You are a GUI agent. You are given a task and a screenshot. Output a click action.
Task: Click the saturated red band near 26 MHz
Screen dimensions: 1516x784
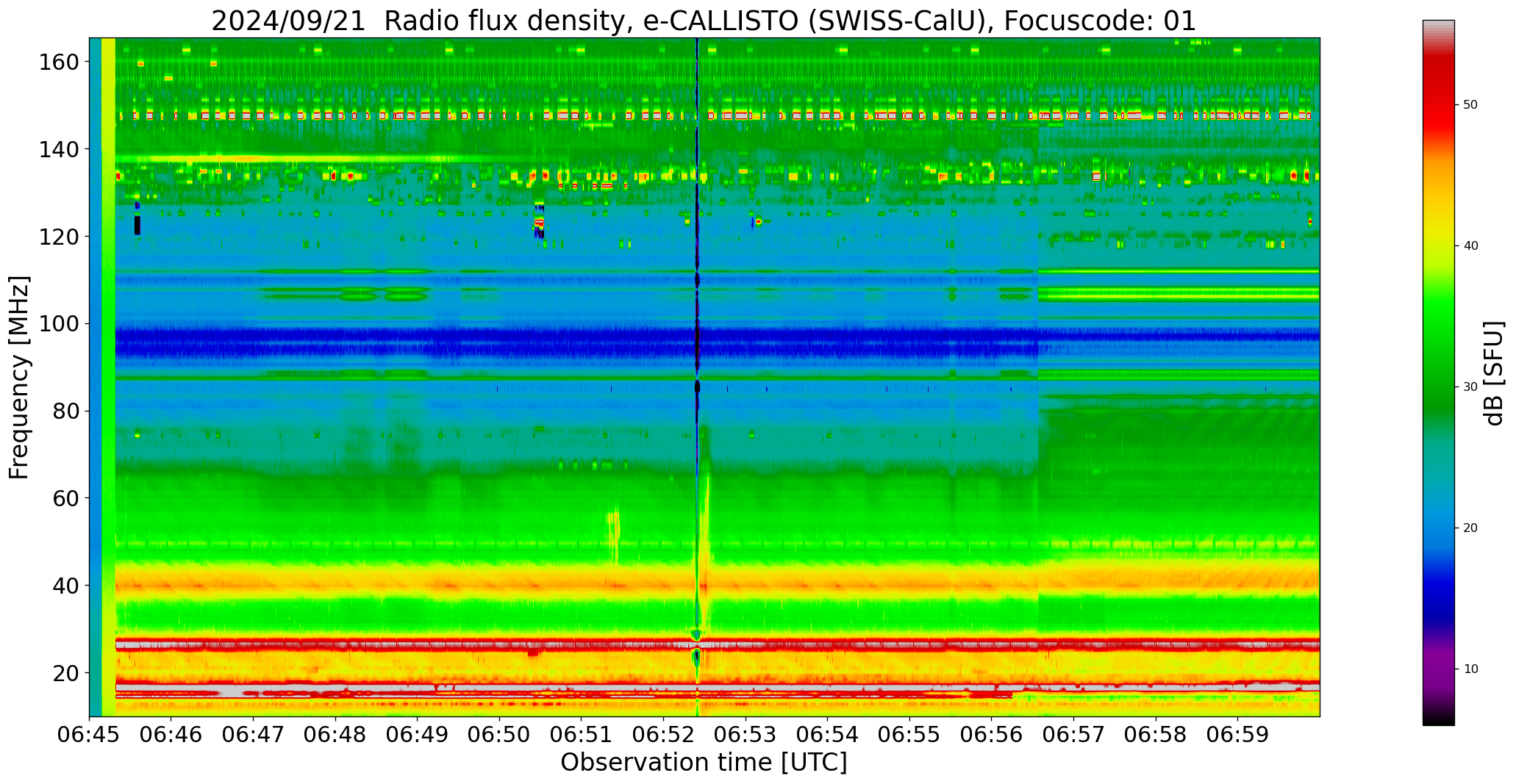pos(718,644)
